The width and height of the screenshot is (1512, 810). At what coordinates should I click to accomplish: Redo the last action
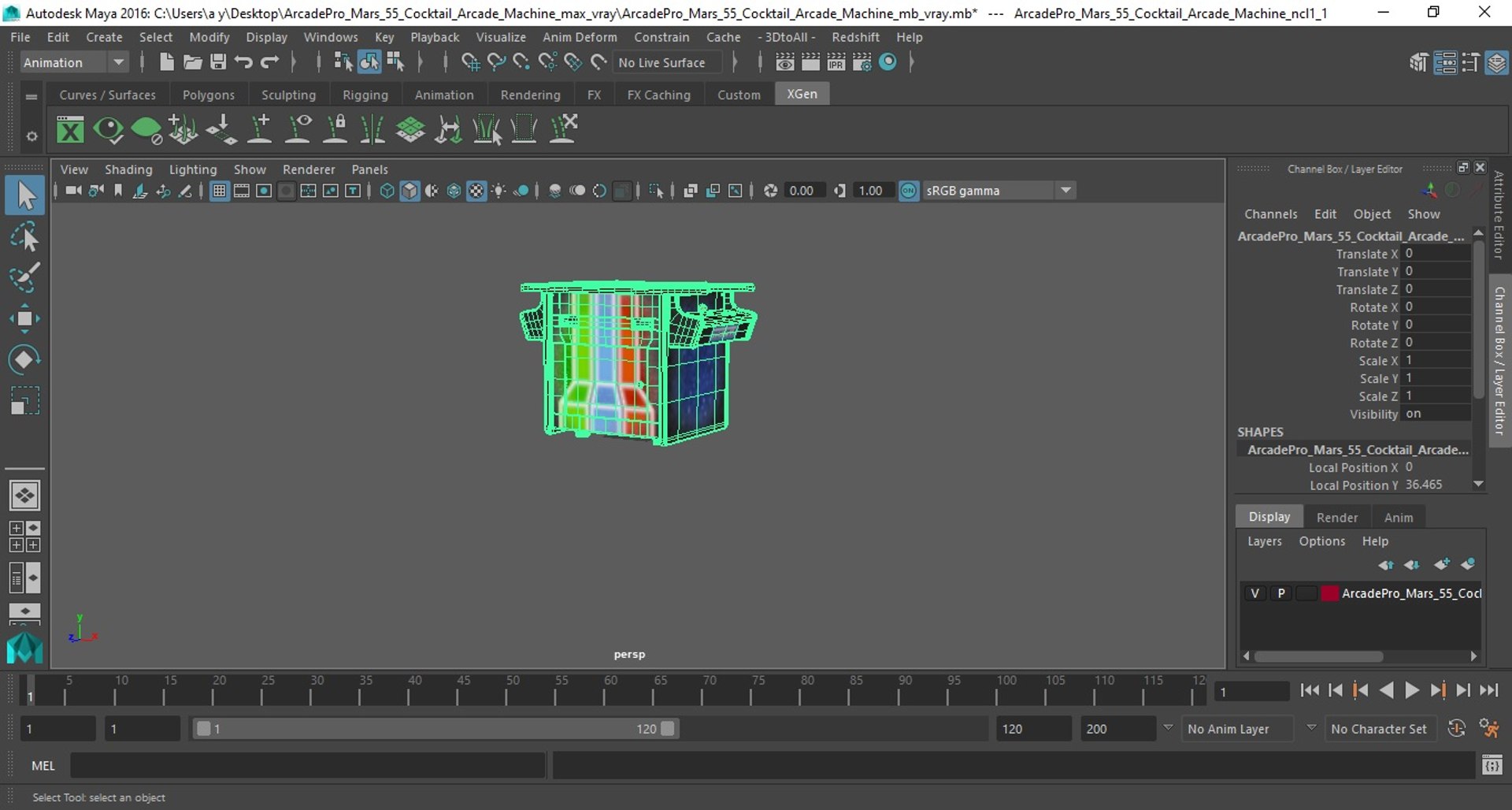[269, 62]
